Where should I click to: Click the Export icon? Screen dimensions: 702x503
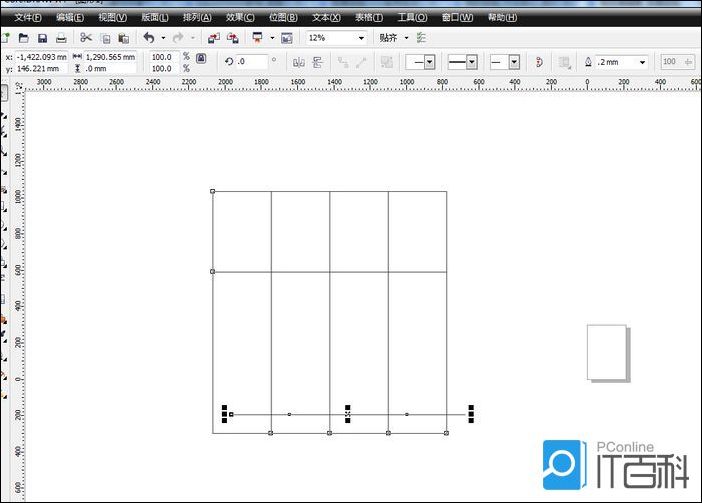click(x=233, y=38)
